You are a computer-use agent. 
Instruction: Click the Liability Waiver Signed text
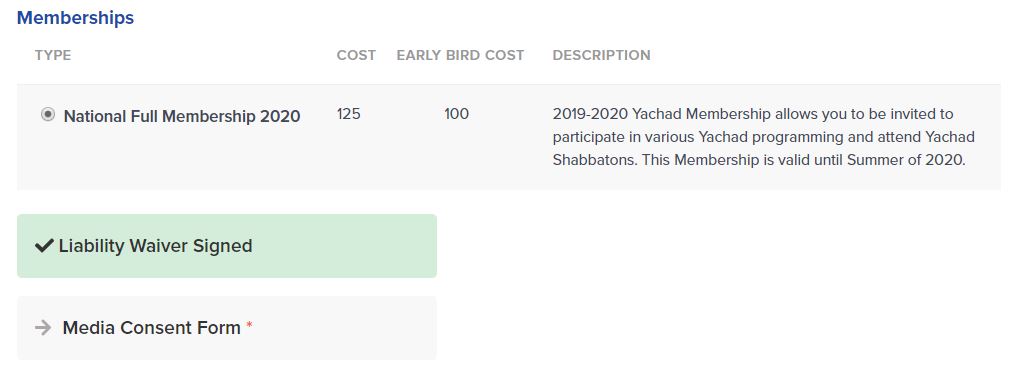156,246
